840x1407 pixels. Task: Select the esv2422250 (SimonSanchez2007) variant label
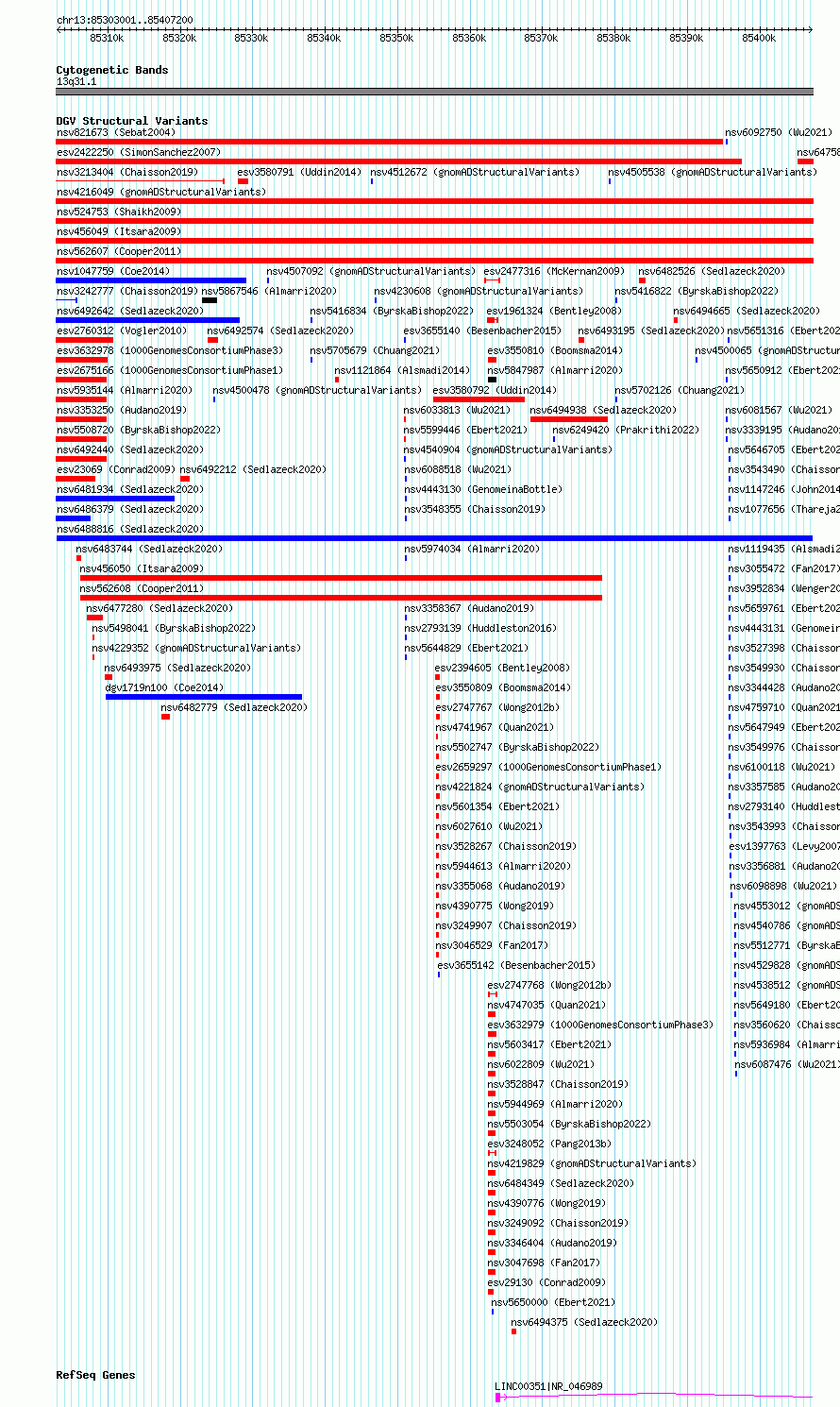coord(138,152)
